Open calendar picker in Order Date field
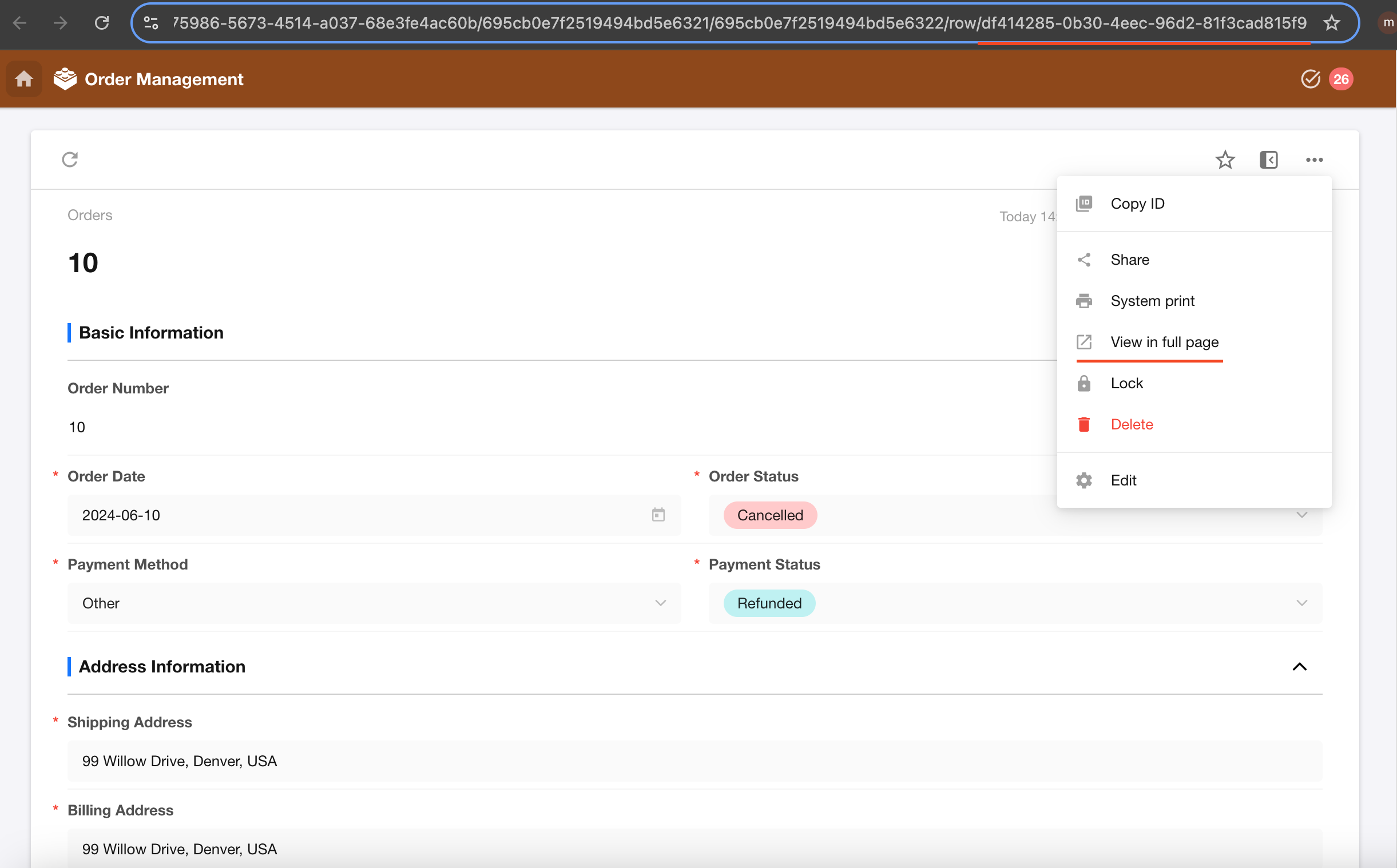The image size is (1397, 868). tap(658, 515)
